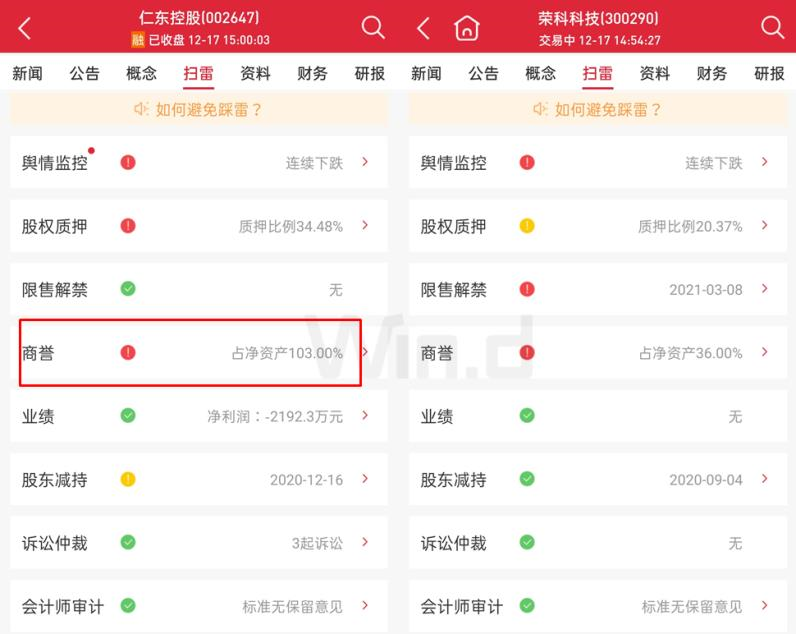The width and height of the screenshot is (796, 634).
Task: Switch to 公告 tab on 荣科科技
Action: tap(483, 74)
